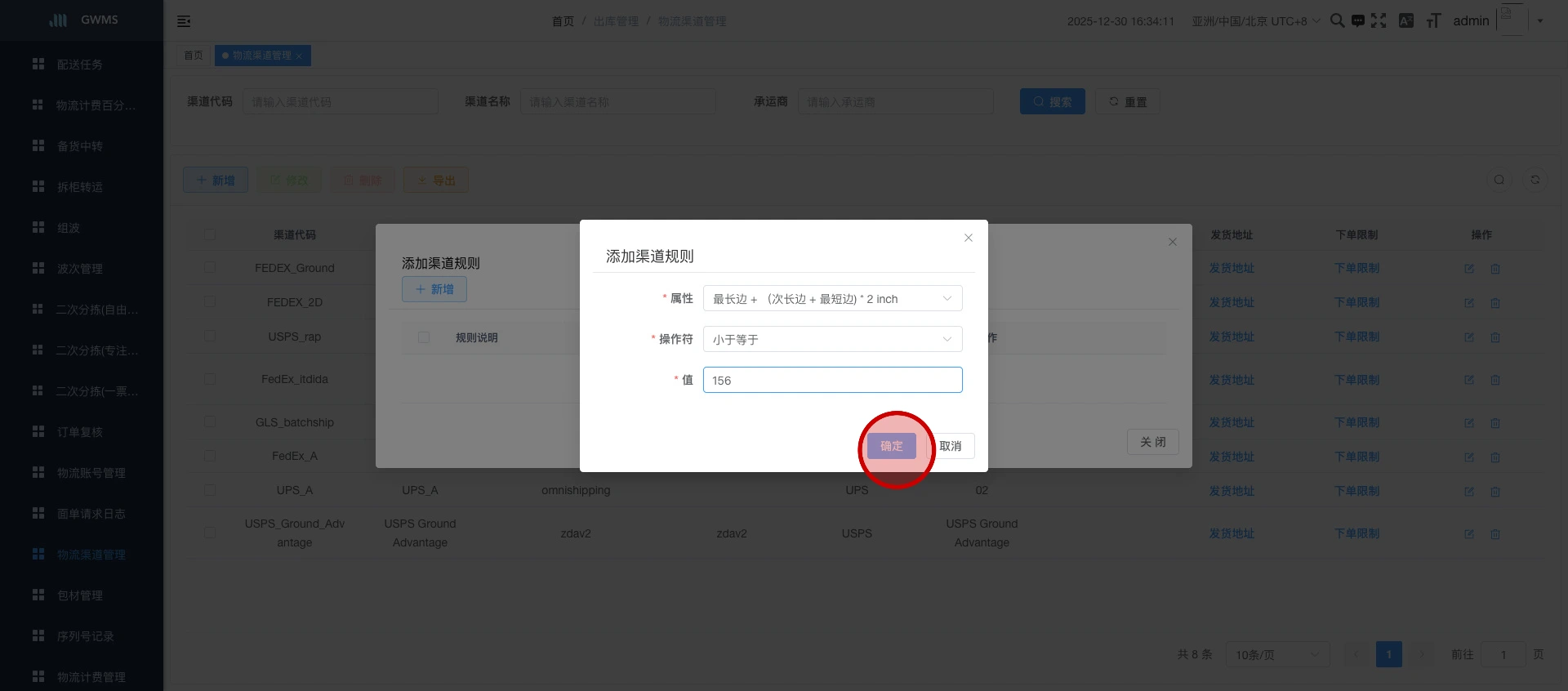Delete the FedEx_itdida row icon

[1495, 380]
